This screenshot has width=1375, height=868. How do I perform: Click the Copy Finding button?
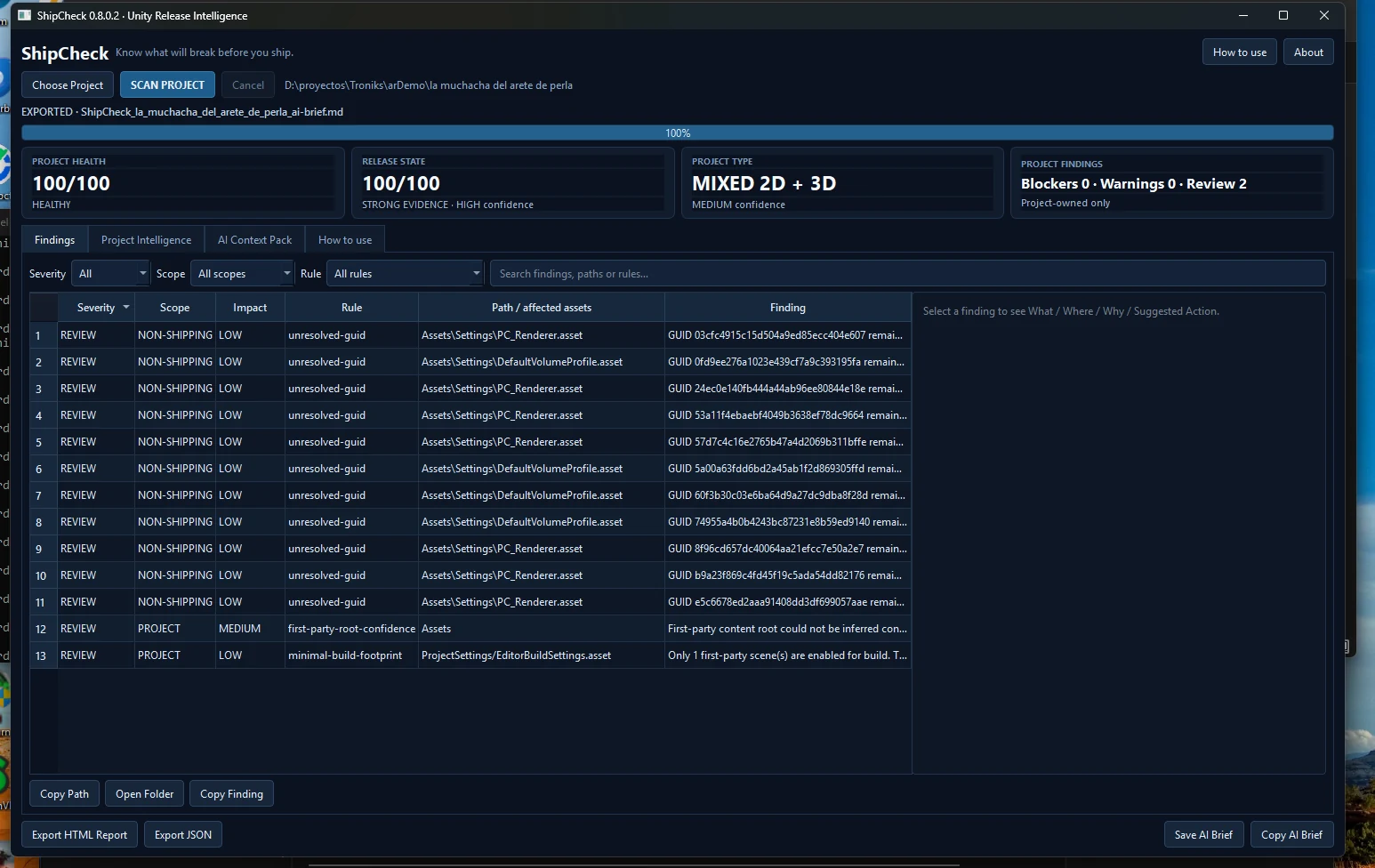pos(231,794)
